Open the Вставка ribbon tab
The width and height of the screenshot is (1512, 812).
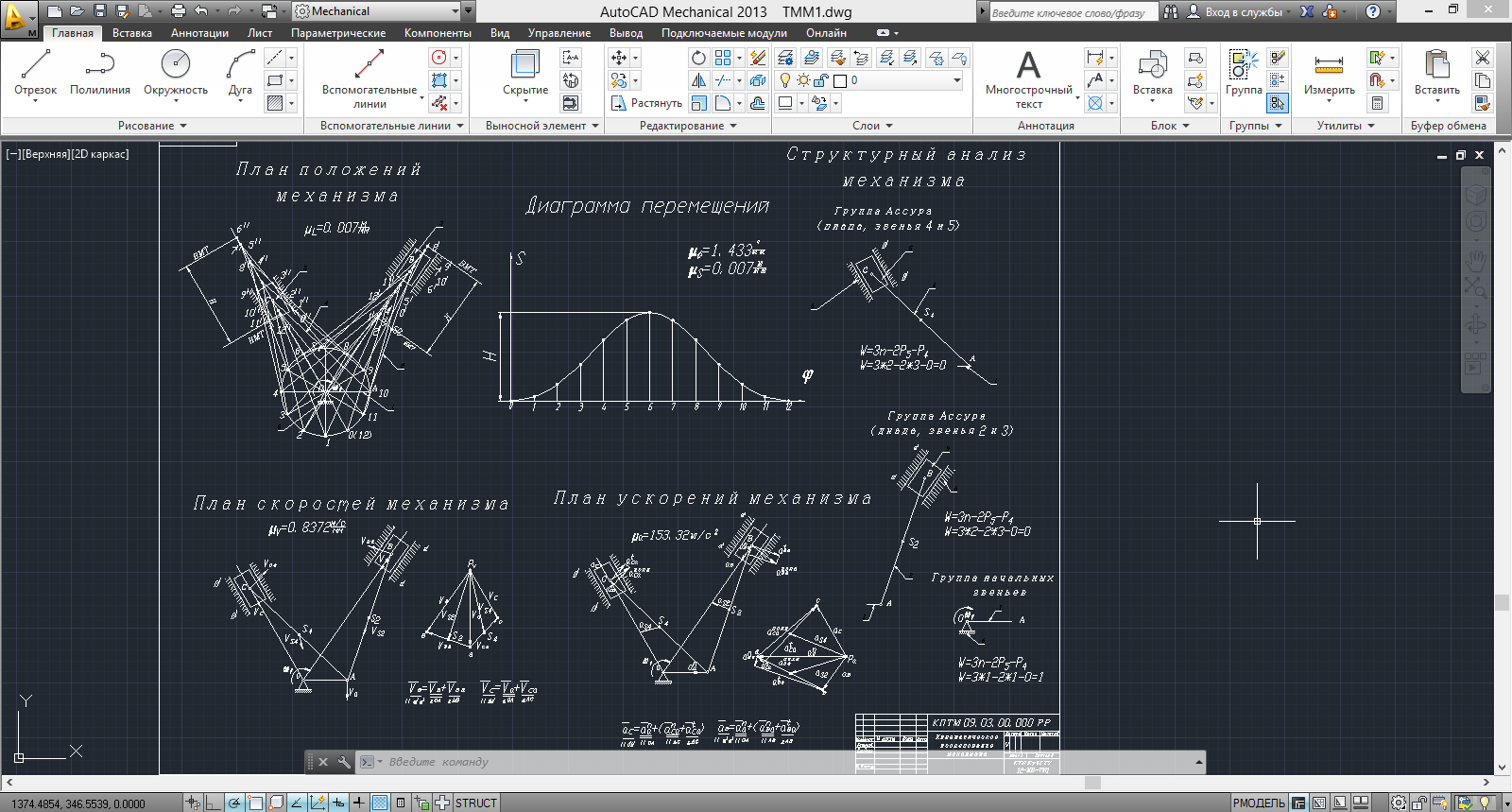click(x=132, y=33)
